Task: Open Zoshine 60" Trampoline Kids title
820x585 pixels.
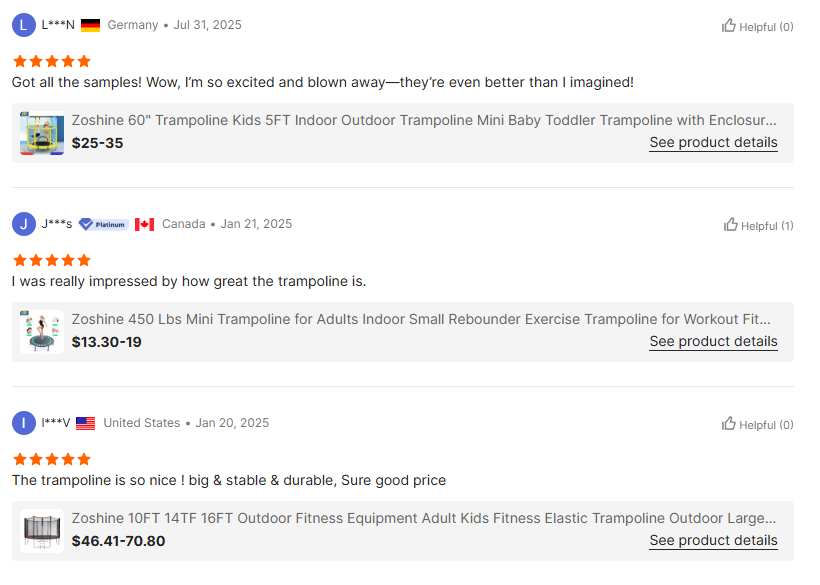Action: (424, 120)
